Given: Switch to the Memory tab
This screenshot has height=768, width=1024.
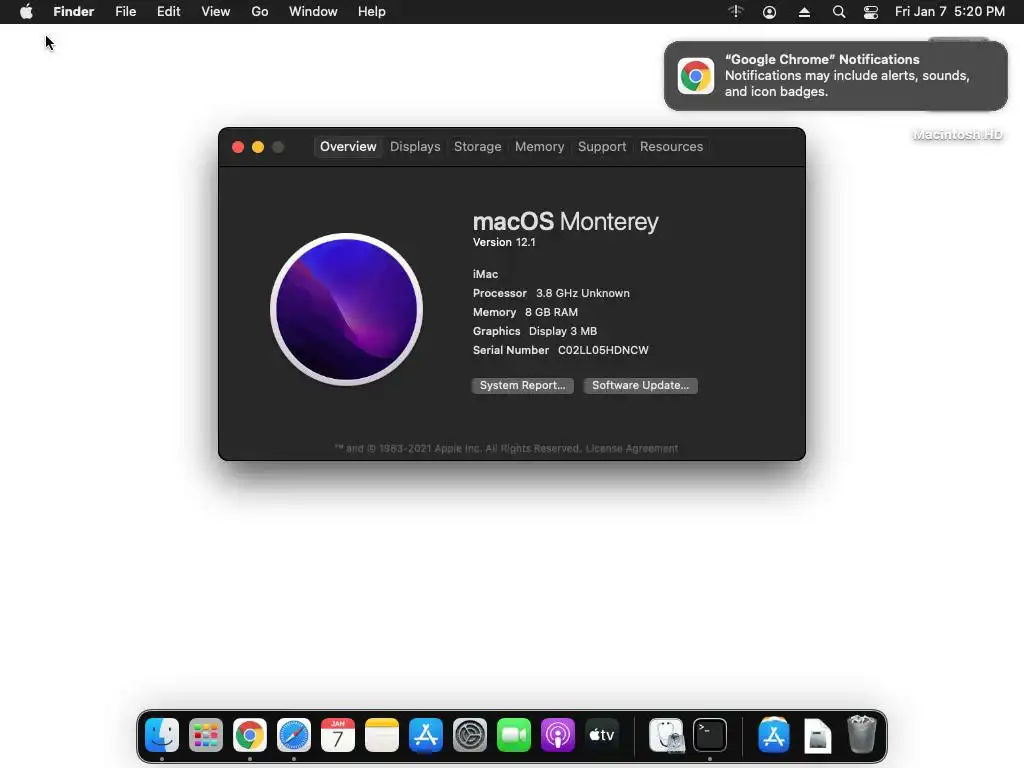Looking at the screenshot, I should (539, 147).
